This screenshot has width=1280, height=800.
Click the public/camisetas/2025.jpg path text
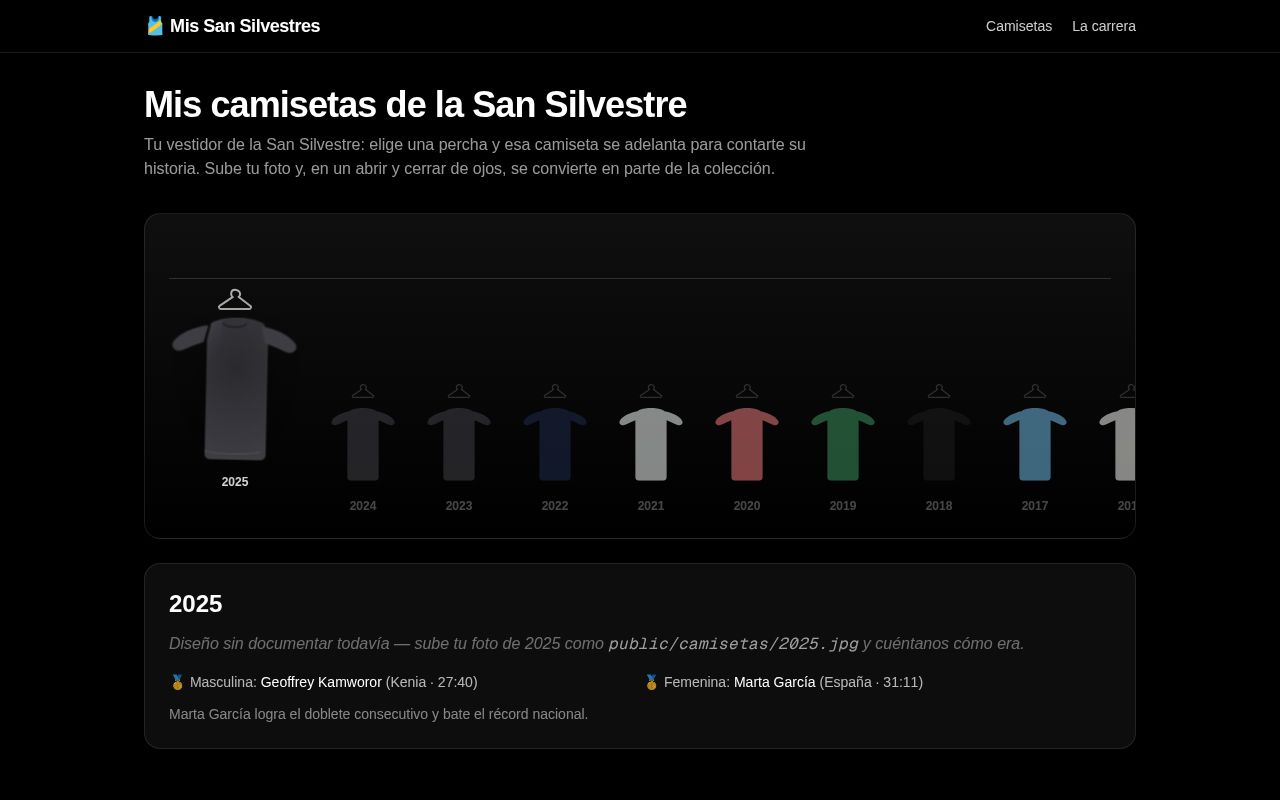[733, 644]
